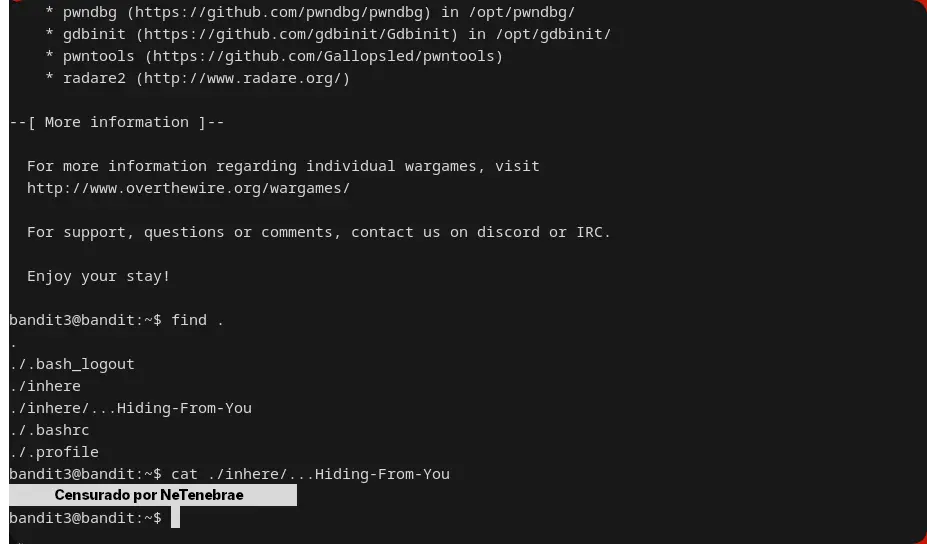Click the word 'discord' in the support line
Screen dimensions: 927x544
coord(508,232)
